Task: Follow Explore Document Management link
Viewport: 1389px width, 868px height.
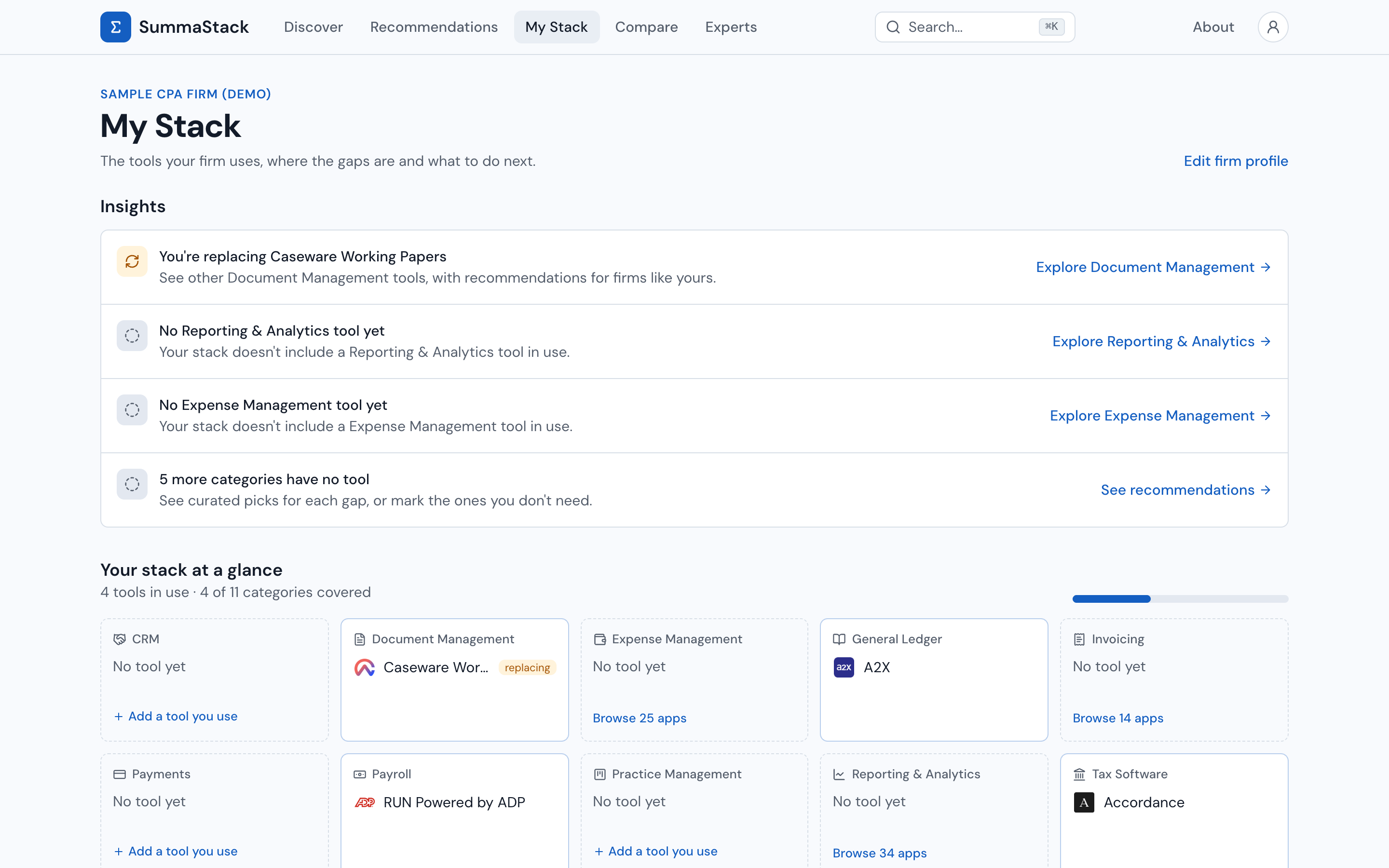Action: tap(1153, 267)
